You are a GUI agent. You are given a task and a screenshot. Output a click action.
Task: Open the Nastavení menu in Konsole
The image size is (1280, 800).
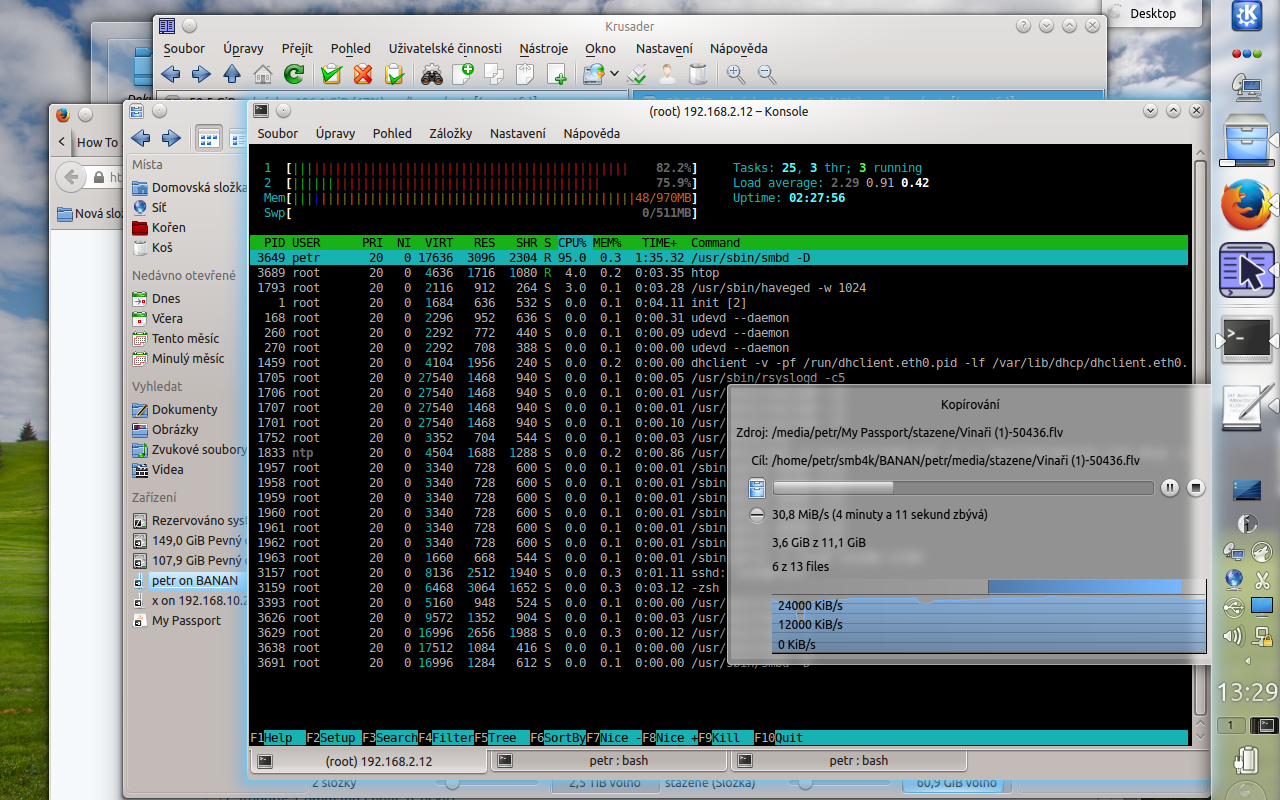[518, 133]
